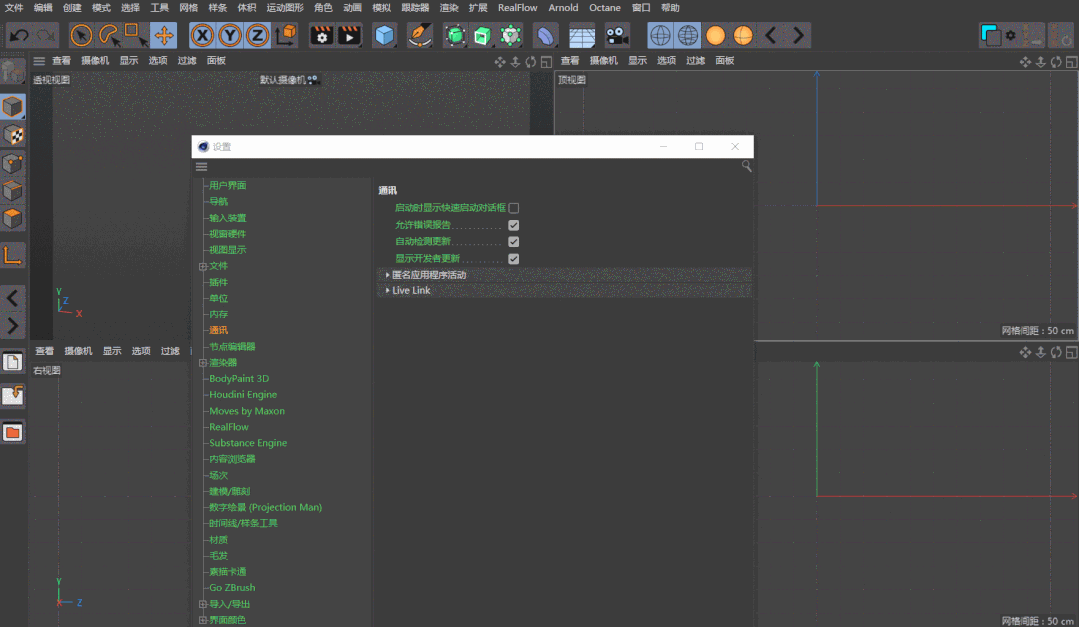Open the settings dialog hamburger menu
Viewport: 1079px width, 627px height.
(202, 166)
